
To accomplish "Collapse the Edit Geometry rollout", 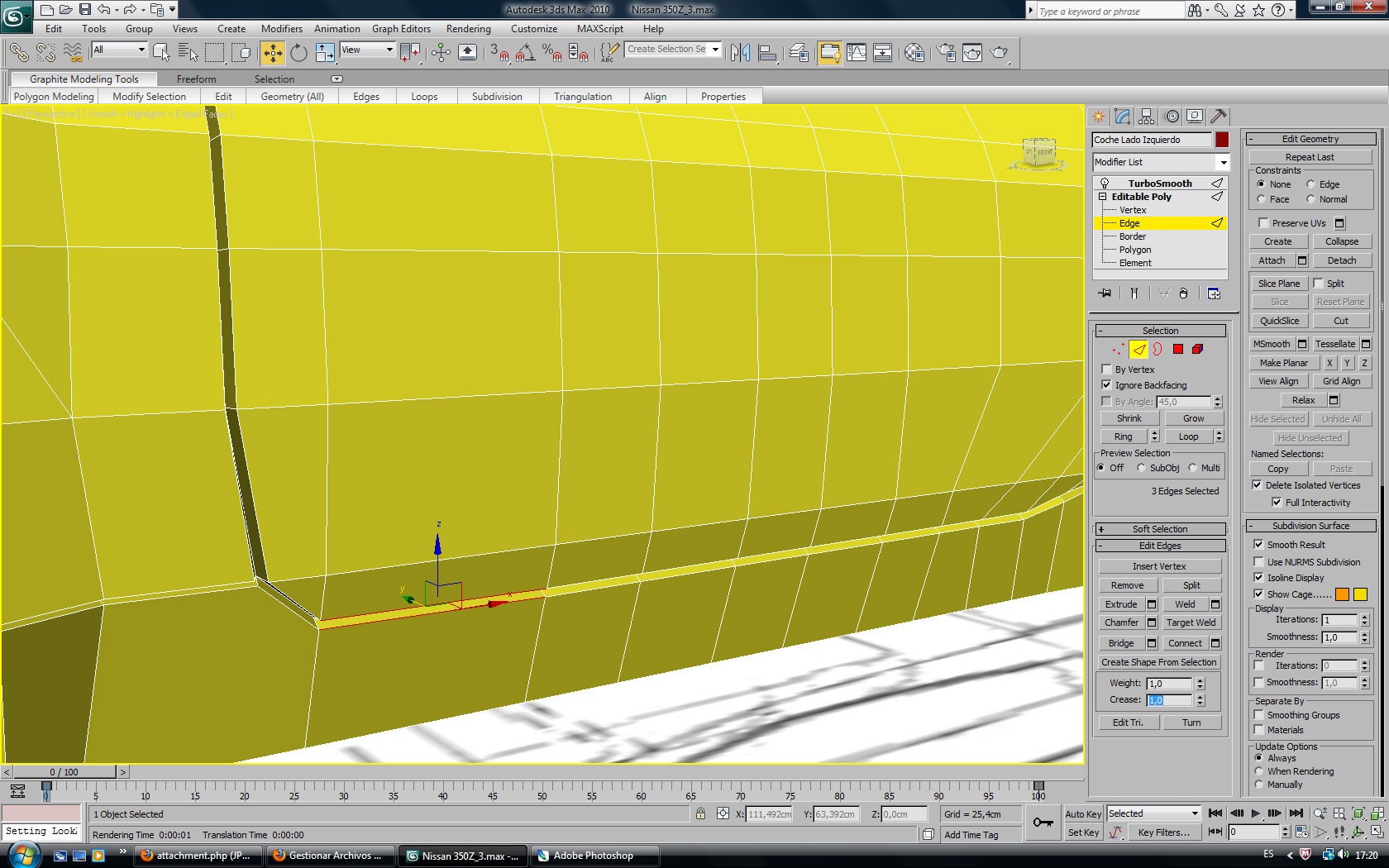I will pos(1311,139).
